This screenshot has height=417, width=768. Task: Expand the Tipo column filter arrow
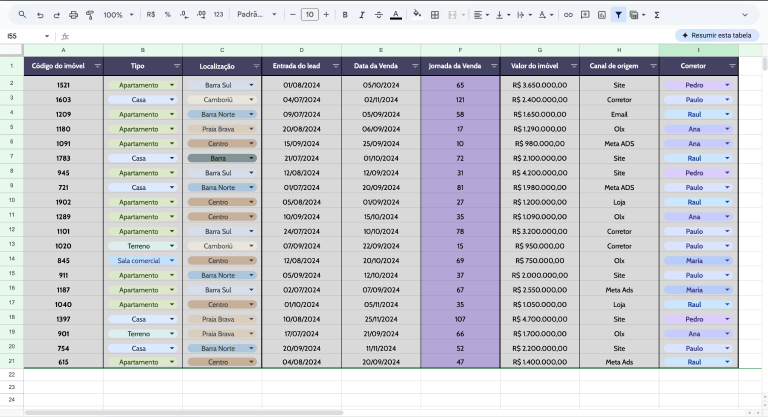point(177,66)
